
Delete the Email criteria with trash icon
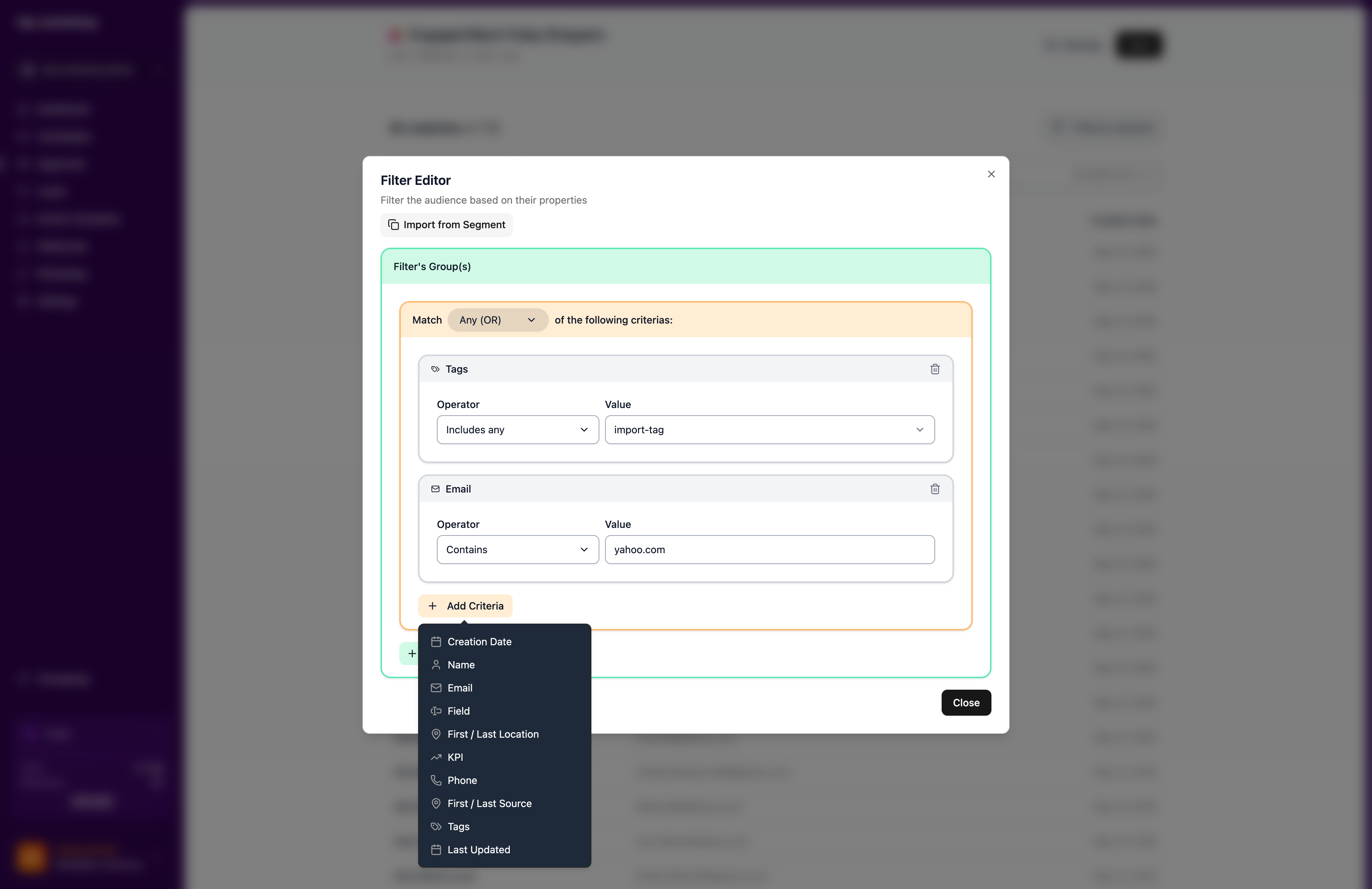click(934, 489)
